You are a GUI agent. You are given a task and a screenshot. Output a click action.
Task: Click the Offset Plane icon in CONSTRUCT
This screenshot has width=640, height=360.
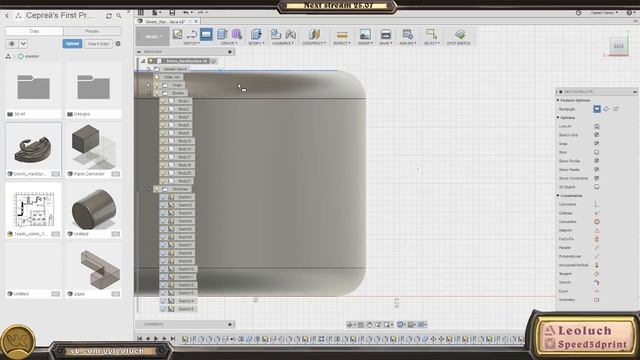(x=314, y=34)
